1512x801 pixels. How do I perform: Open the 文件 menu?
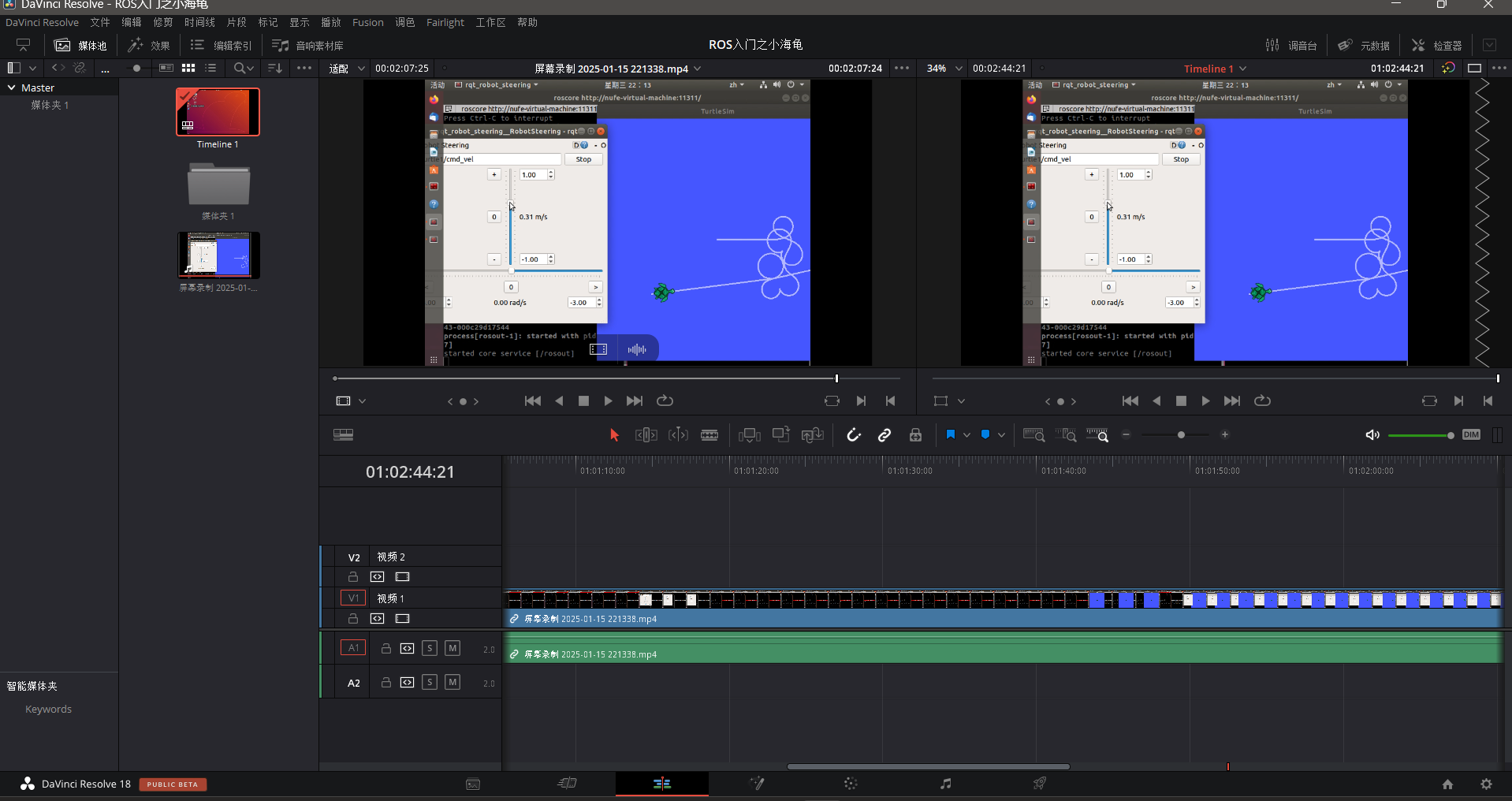[x=100, y=22]
